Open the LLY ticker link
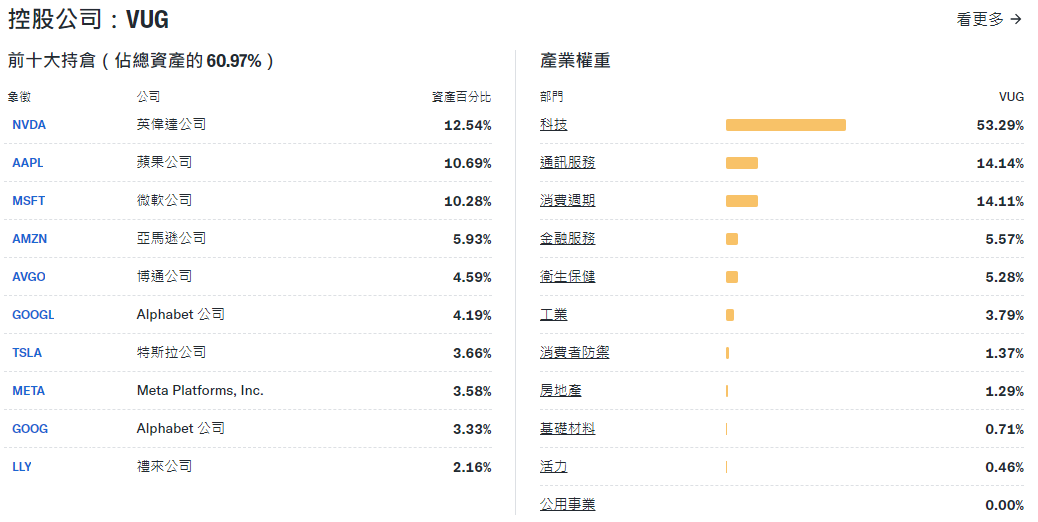The image size is (1038, 522). (x=22, y=467)
